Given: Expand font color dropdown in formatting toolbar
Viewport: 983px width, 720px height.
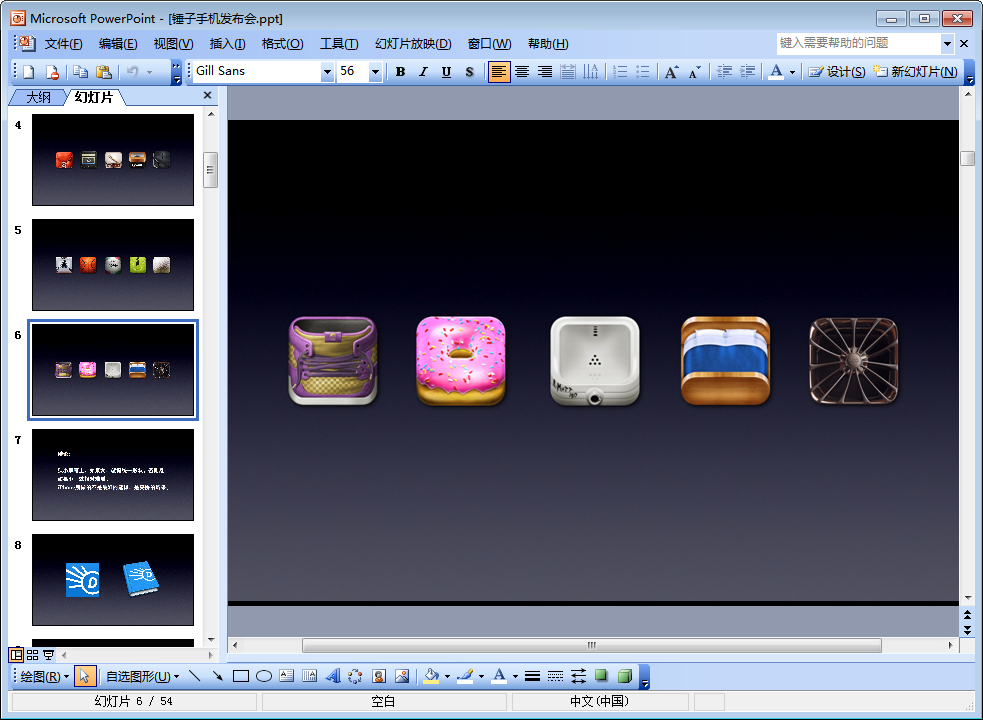Looking at the screenshot, I should click(x=792, y=72).
